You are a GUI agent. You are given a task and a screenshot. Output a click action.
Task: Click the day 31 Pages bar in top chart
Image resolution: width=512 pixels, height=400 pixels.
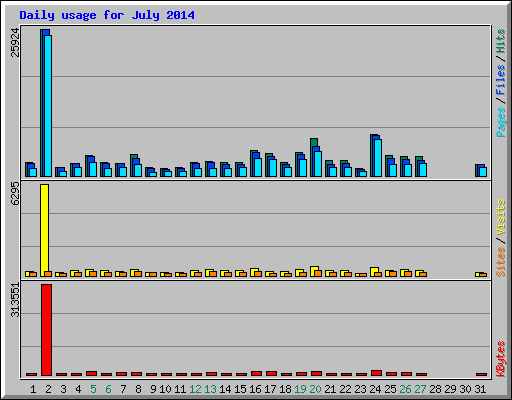pos(483,172)
